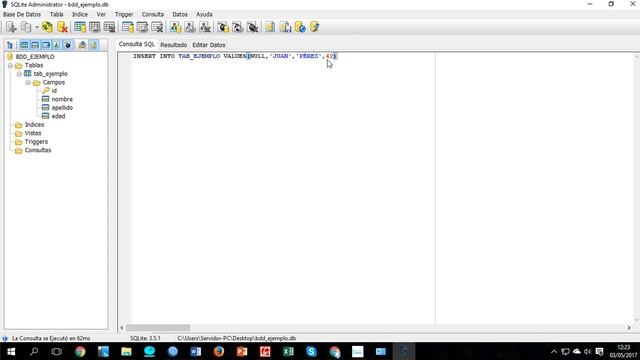Image resolution: width=640 pixels, height=360 pixels.
Task: Toggle the letter A filter in left panel
Action: [x=57, y=45]
